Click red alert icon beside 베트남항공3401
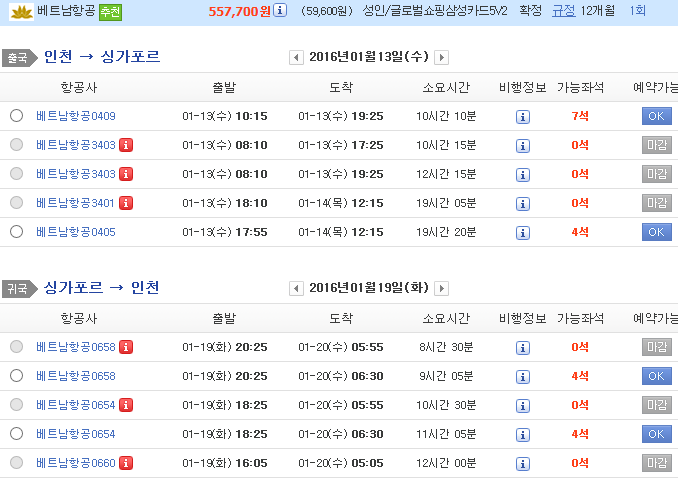The height and width of the screenshot is (478, 678). tap(126, 203)
